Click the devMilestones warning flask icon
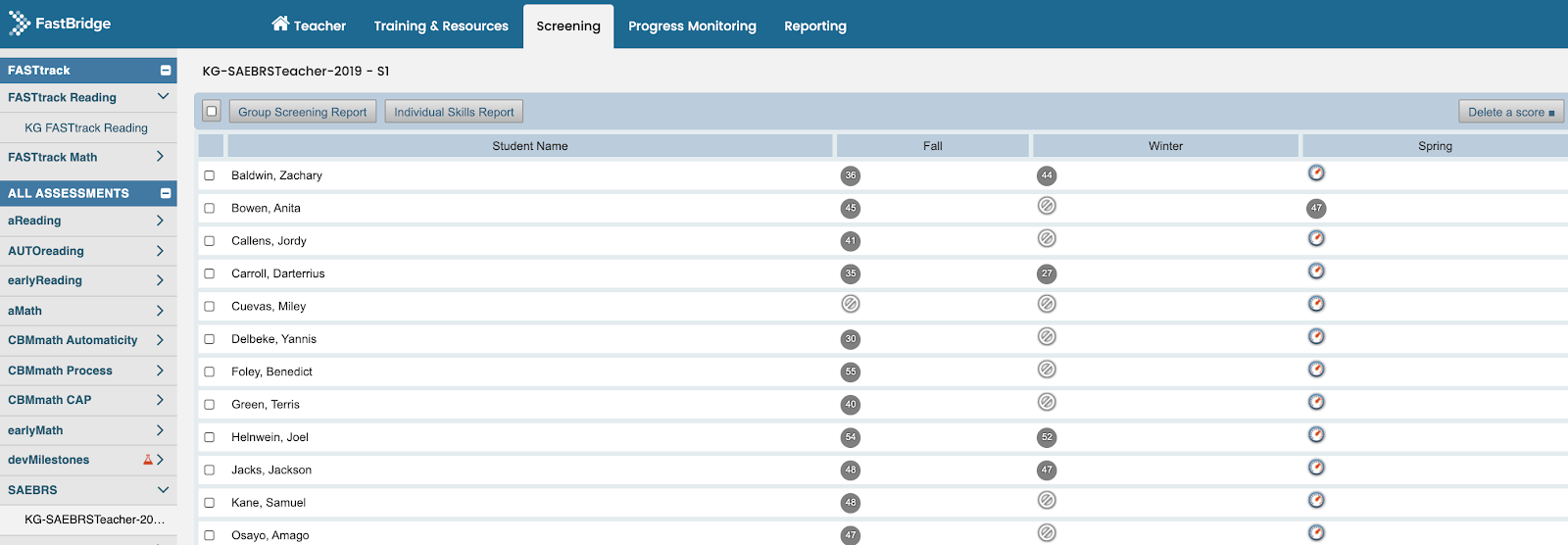Image resolution: width=1568 pixels, height=545 pixels. click(x=148, y=460)
